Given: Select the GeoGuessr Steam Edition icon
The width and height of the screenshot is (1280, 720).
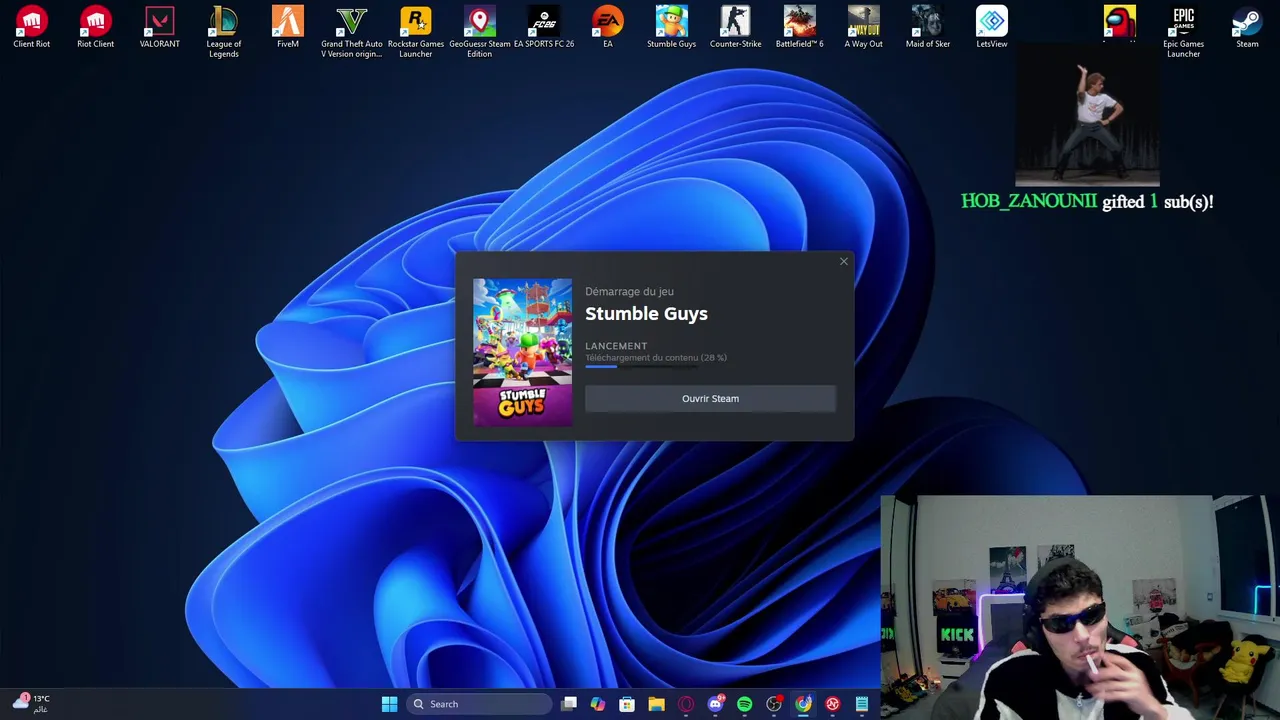Looking at the screenshot, I should (x=479, y=32).
